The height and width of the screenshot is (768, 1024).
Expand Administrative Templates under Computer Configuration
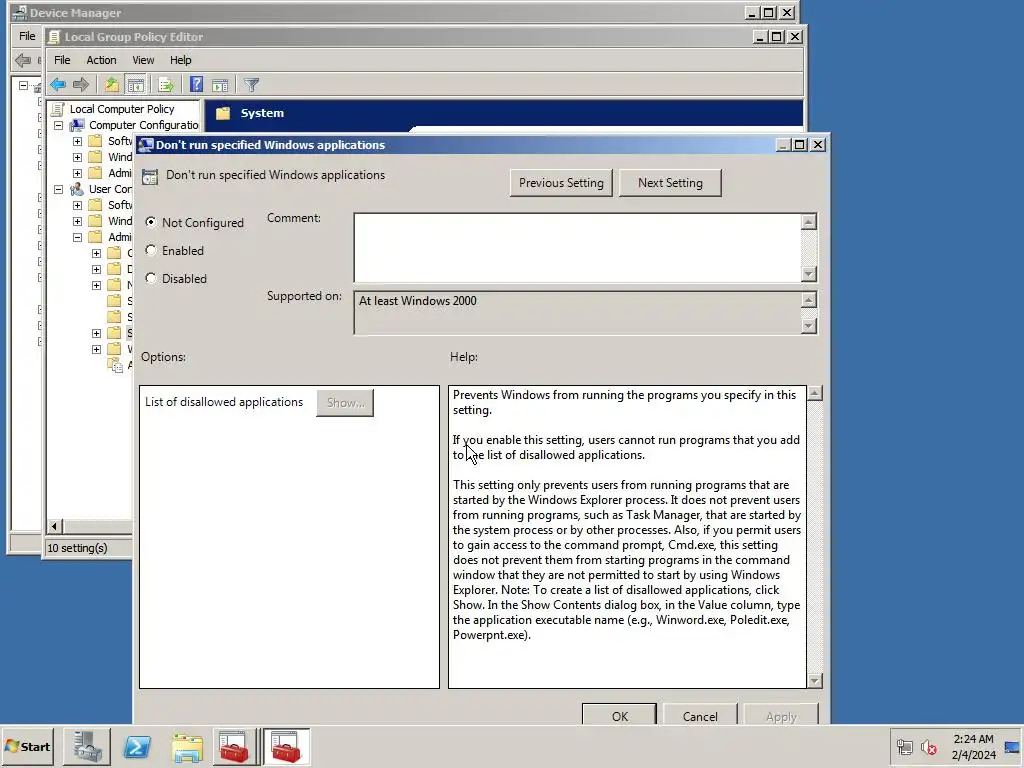click(x=78, y=173)
